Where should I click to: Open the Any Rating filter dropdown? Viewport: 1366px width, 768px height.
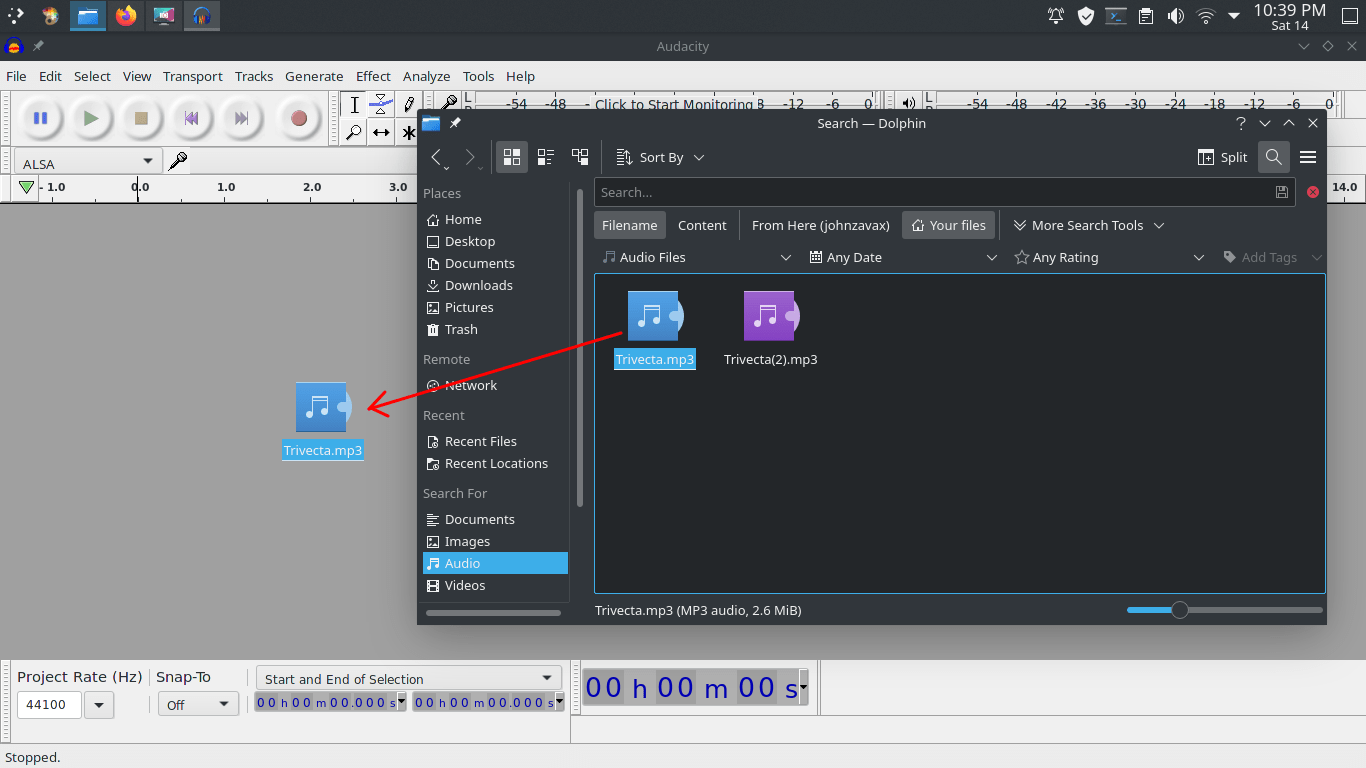(x=1110, y=257)
